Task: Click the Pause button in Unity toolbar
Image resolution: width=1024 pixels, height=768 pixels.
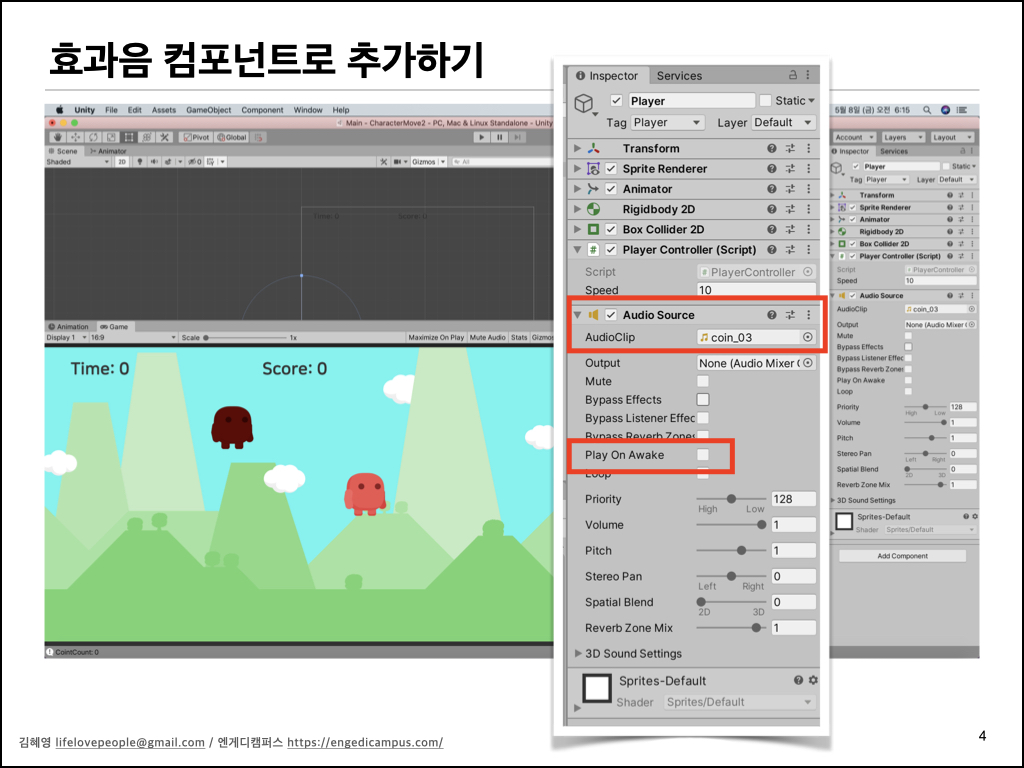Action: coord(499,137)
